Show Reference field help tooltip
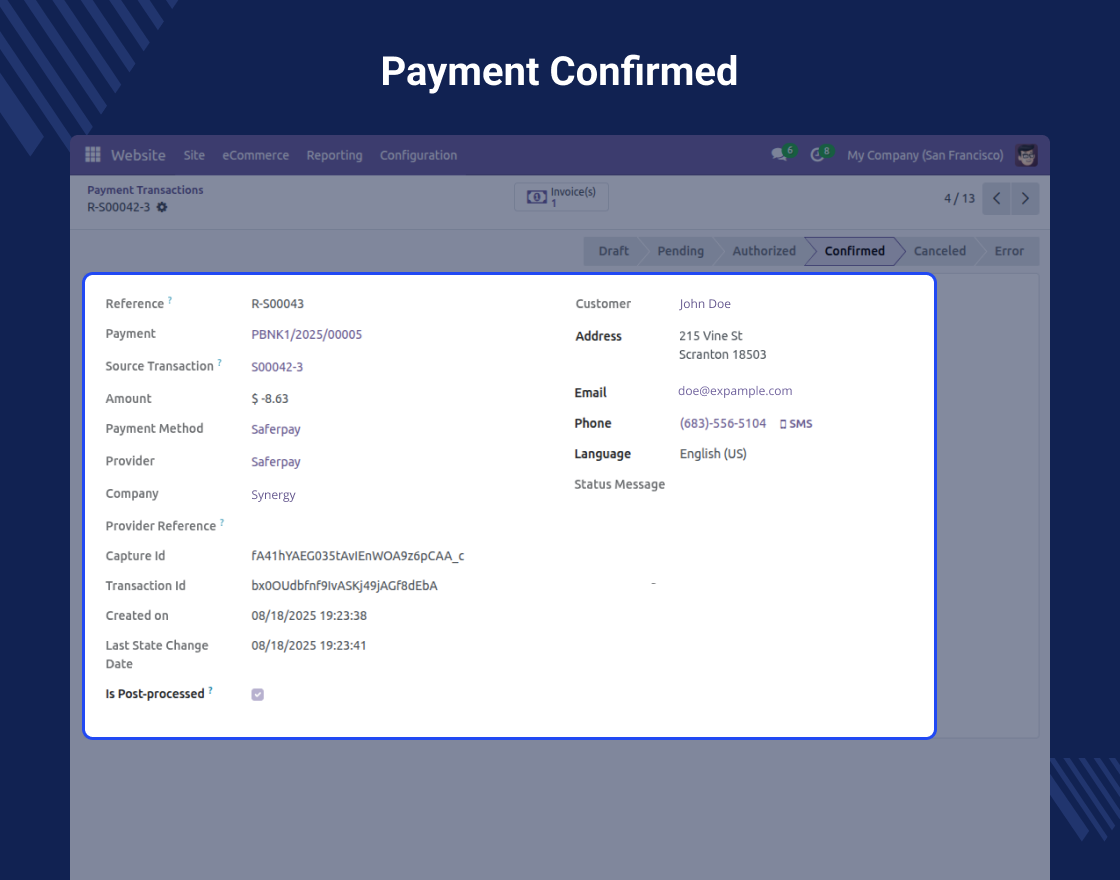1120x880 pixels. click(170, 299)
